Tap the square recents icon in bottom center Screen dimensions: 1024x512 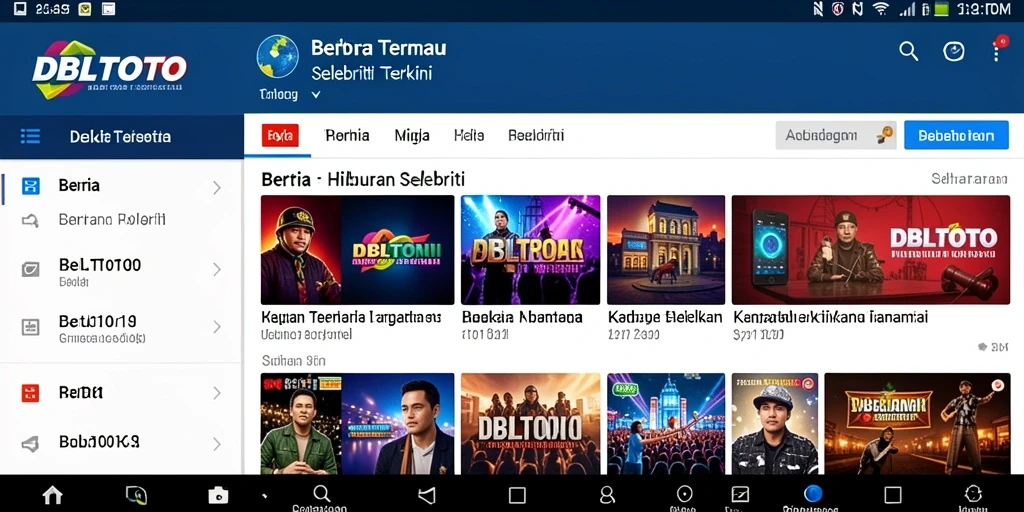pos(517,495)
